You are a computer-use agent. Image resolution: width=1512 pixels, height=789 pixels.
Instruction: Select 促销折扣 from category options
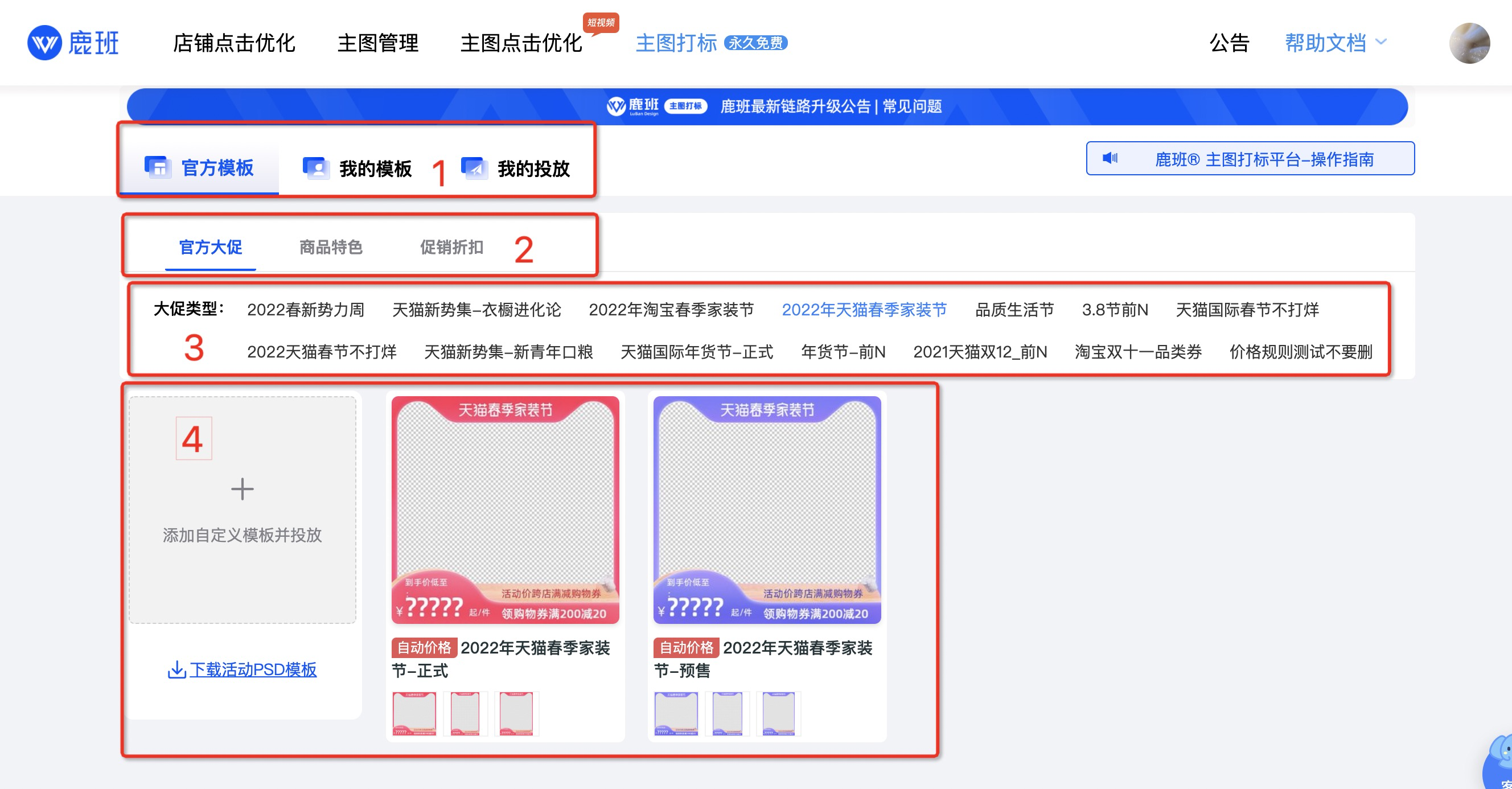[451, 248]
